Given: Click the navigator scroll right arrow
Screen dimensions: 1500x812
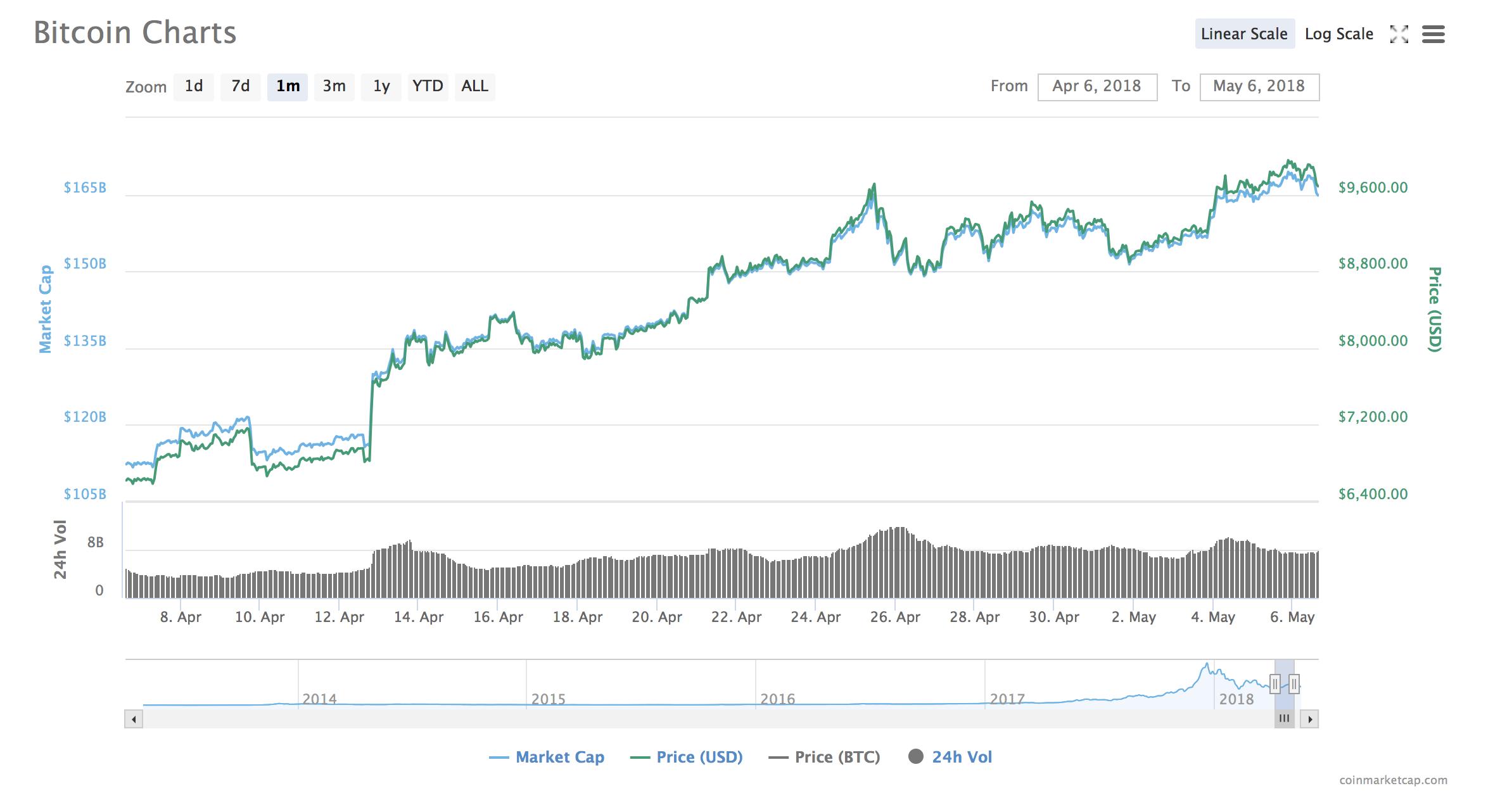Looking at the screenshot, I should click(1309, 719).
